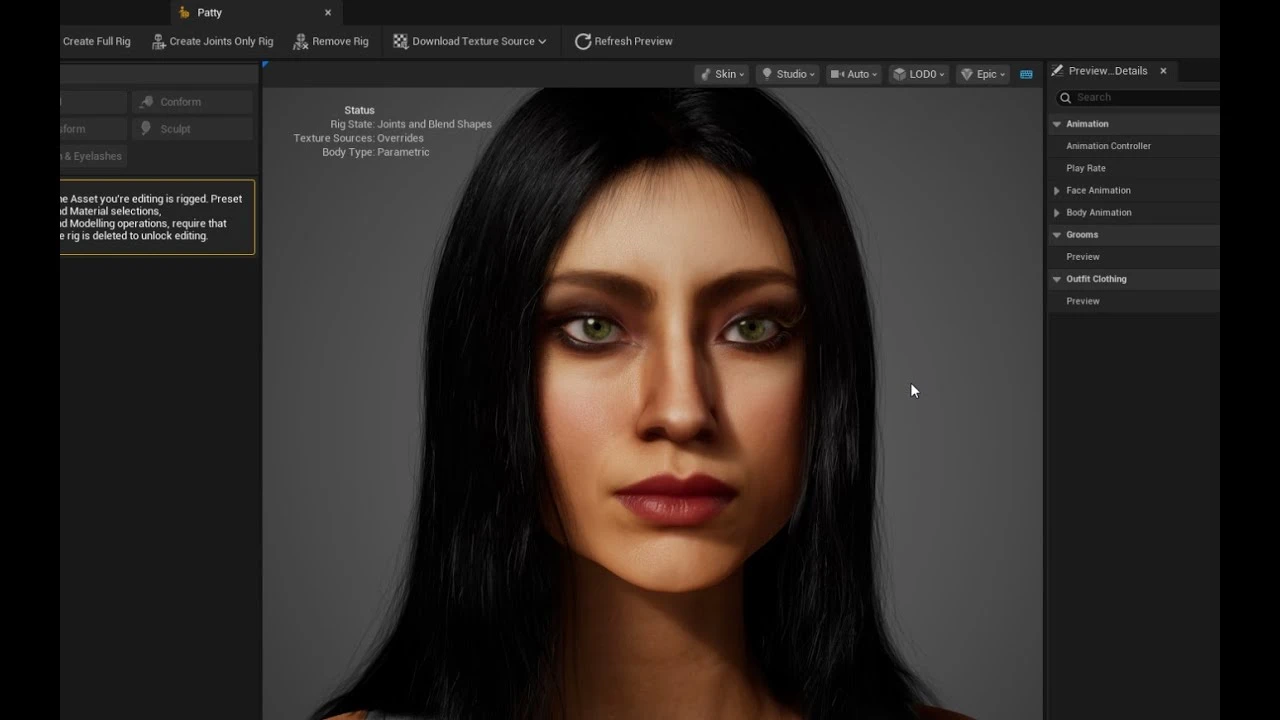1280x720 pixels.
Task: Open the Skin view mode icon
Action: (708, 73)
